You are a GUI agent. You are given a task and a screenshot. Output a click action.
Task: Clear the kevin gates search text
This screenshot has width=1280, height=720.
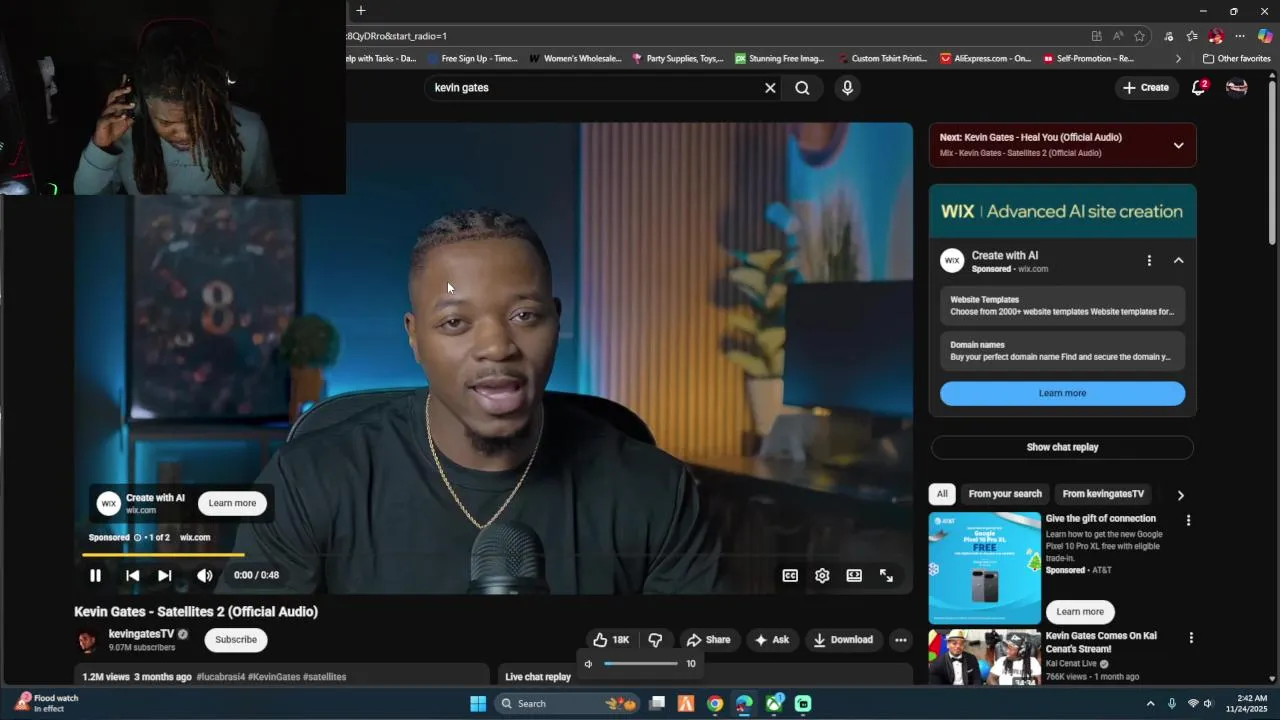[x=770, y=88]
